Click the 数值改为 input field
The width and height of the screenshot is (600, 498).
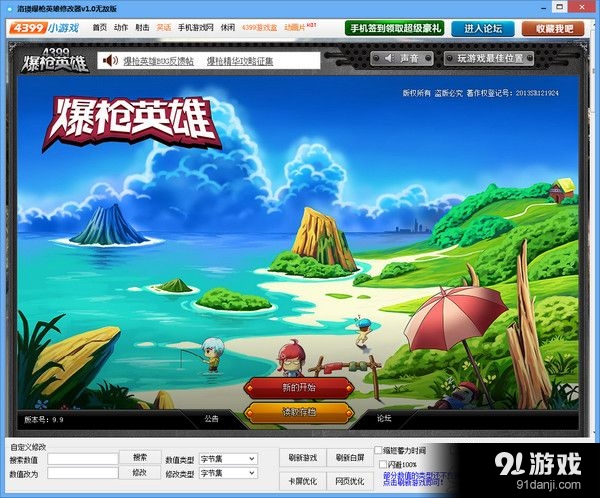(83, 473)
